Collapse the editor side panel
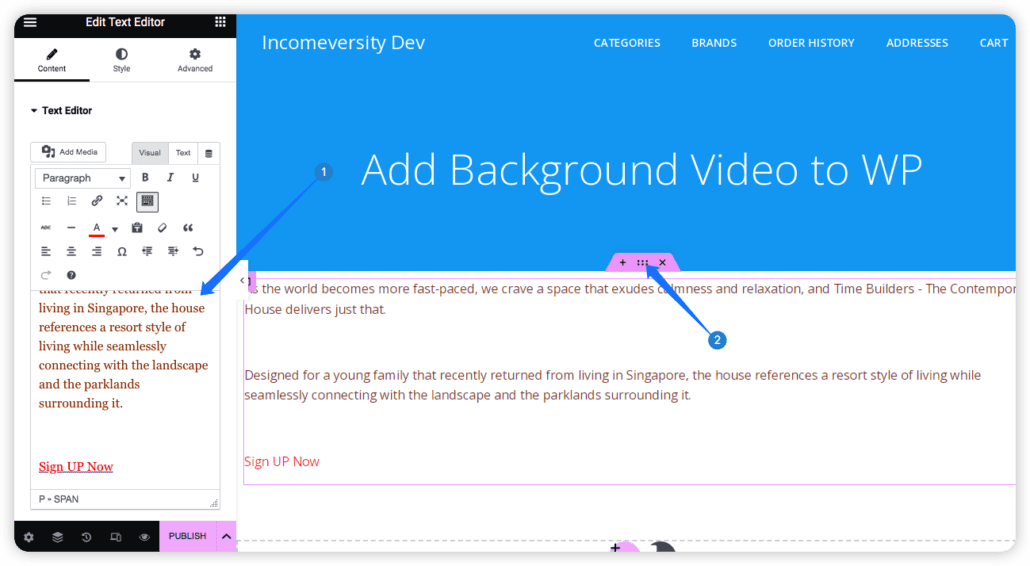Image resolution: width=1030 pixels, height=566 pixels. point(242,280)
